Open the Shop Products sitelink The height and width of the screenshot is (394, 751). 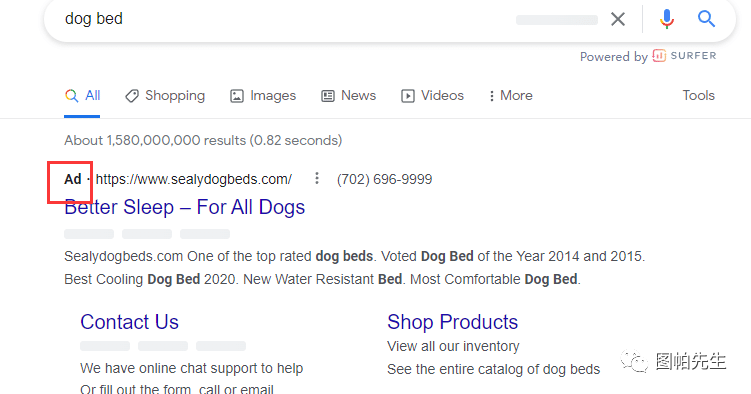[x=452, y=322]
